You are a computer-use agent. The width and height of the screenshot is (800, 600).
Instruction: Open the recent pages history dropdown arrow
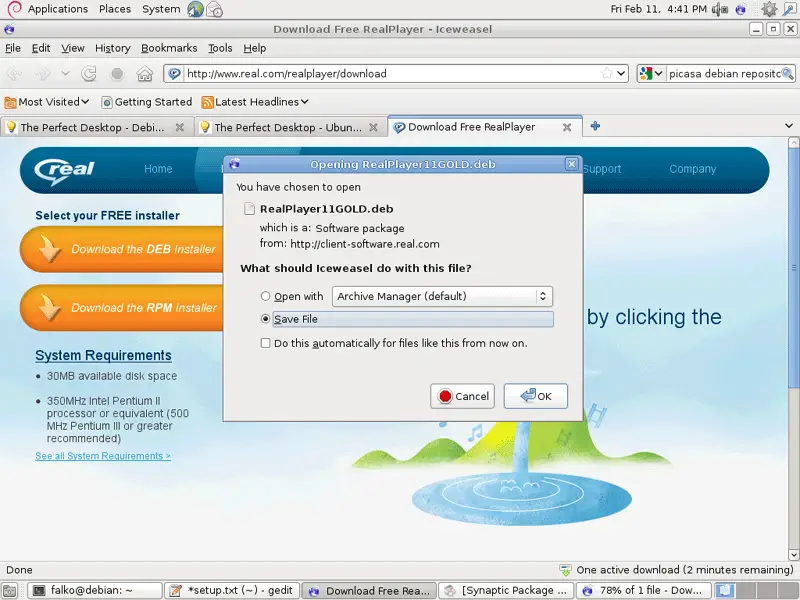65,73
